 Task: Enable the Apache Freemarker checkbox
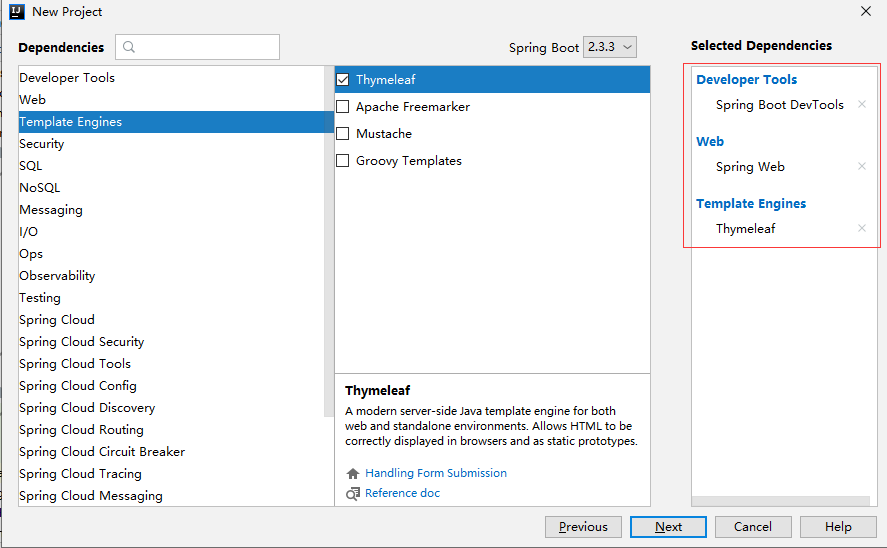click(343, 107)
